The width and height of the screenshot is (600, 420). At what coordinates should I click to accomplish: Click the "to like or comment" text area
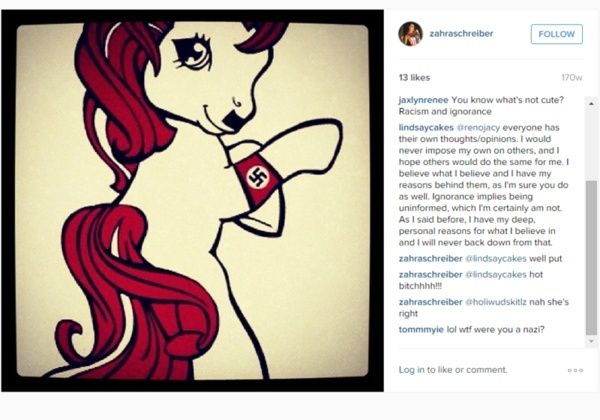click(x=467, y=370)
